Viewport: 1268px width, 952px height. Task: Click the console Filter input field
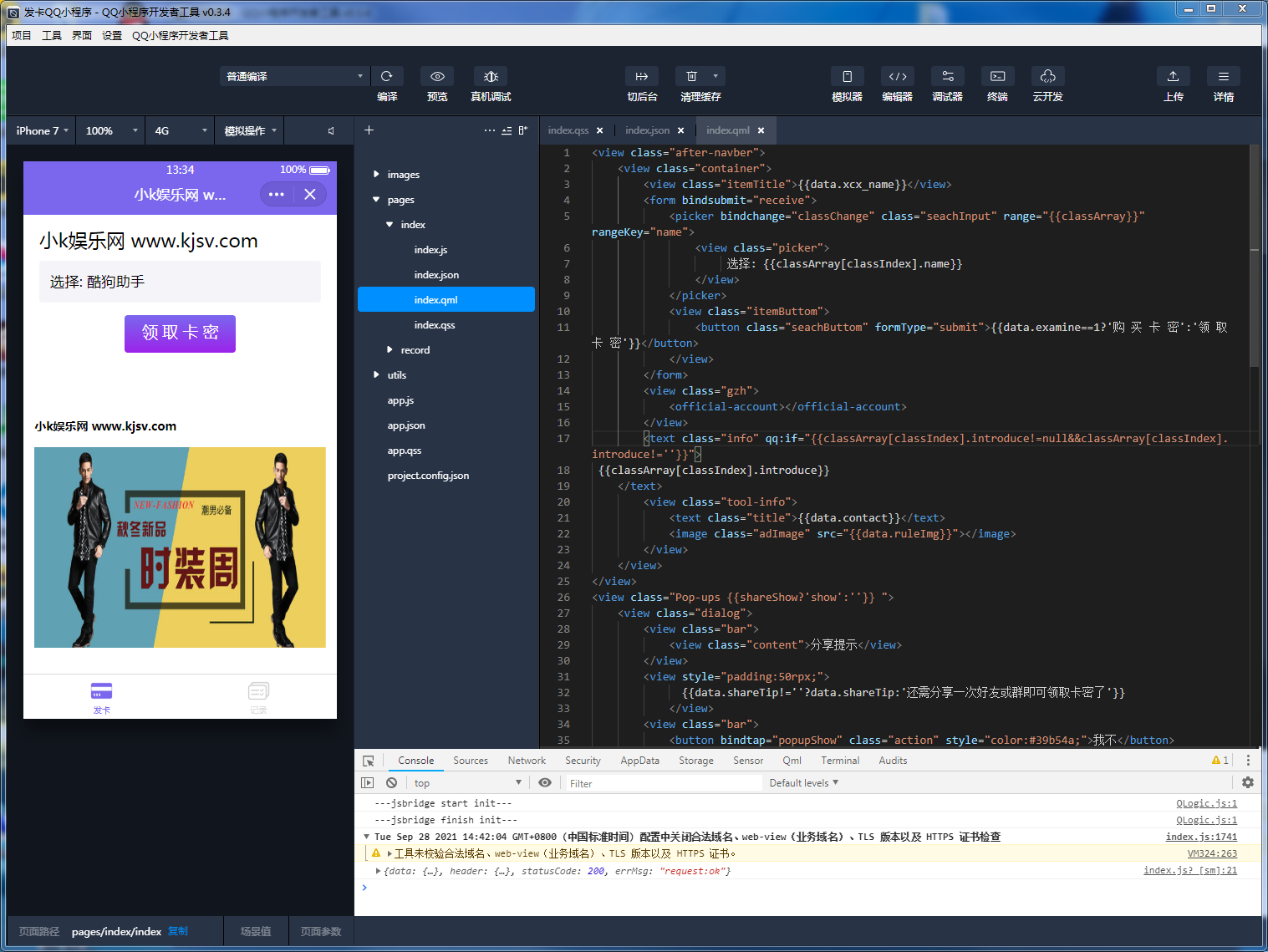663,783
